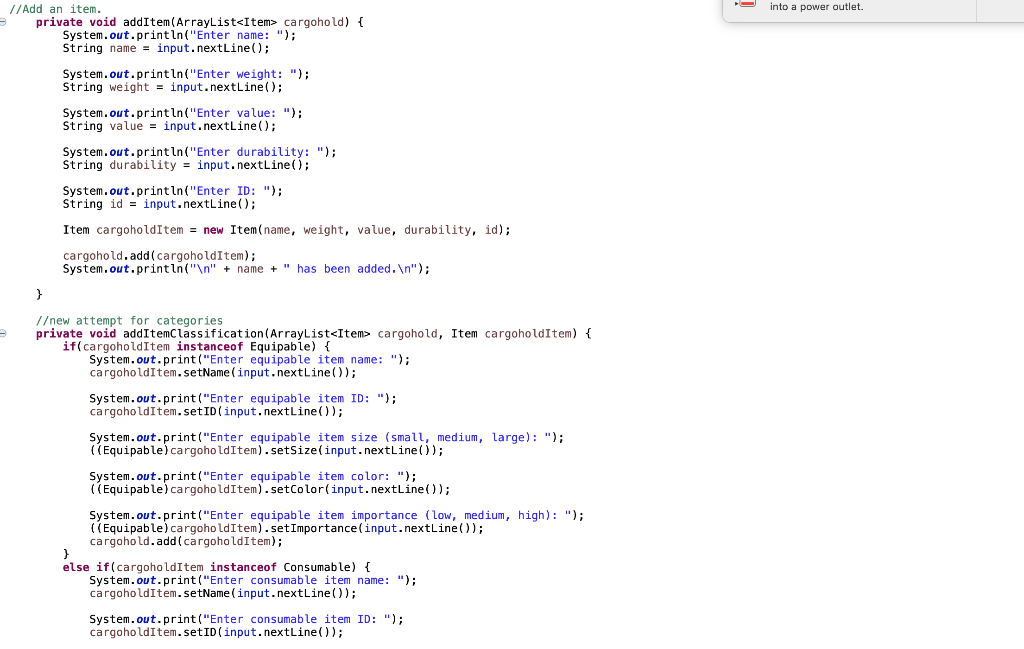Click the 'setSize(input.nextLine())' line
The height and width of the screenshot is (649, 1024).
tap(266, 451)
